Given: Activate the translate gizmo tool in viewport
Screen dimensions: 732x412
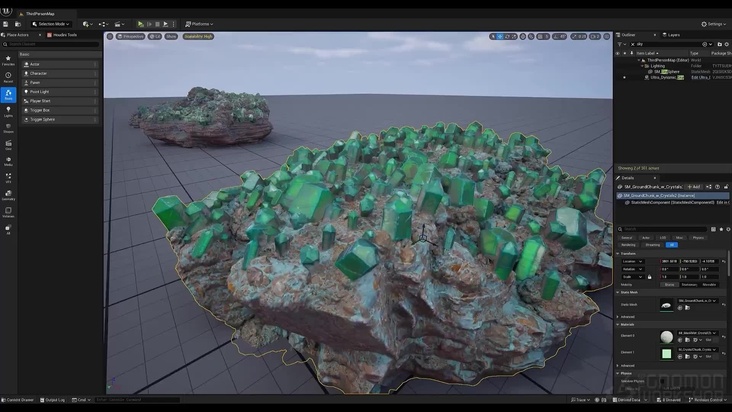Looking at the screenshot, I should (x=500, y=36).
